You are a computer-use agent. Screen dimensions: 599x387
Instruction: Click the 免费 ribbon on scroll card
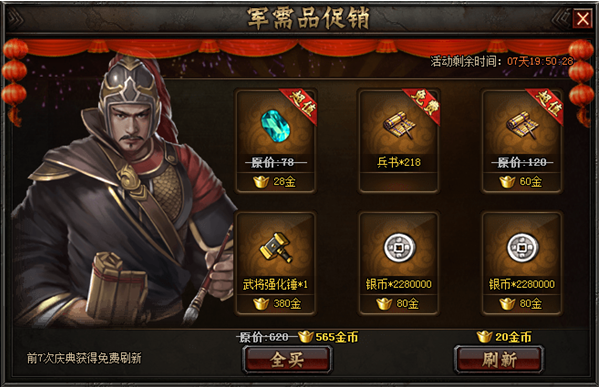tap(424, 104)
